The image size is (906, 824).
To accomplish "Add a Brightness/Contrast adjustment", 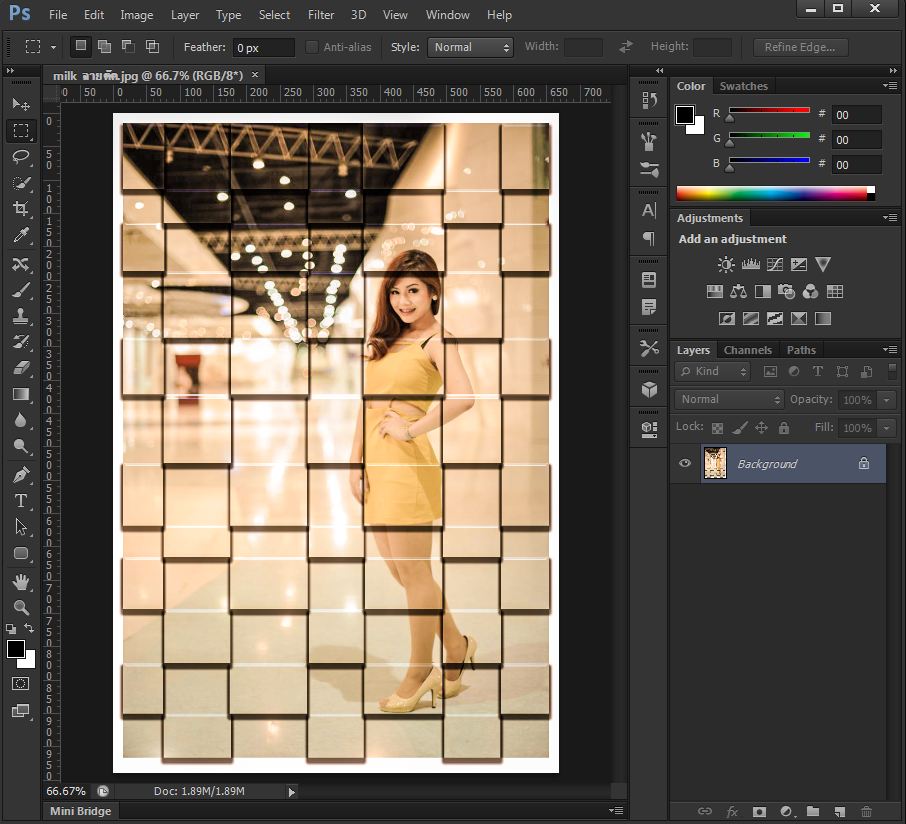I will [x=726, y=265].
